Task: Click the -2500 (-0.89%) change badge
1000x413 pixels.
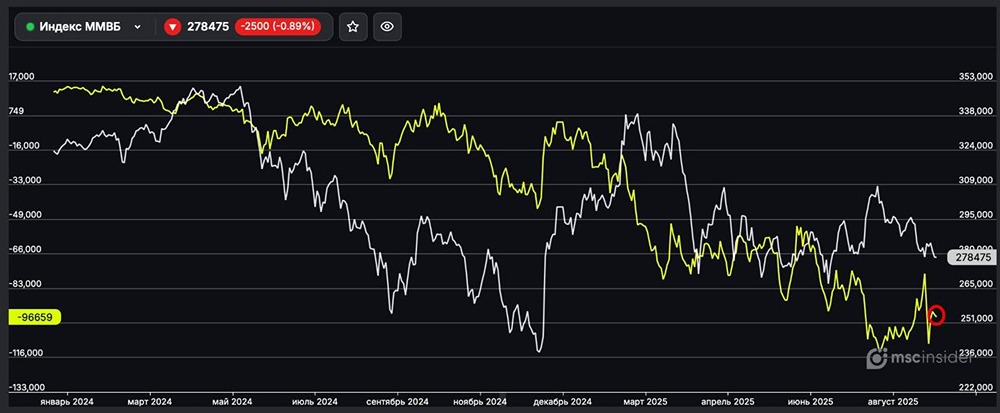Action: click(278, 28)
